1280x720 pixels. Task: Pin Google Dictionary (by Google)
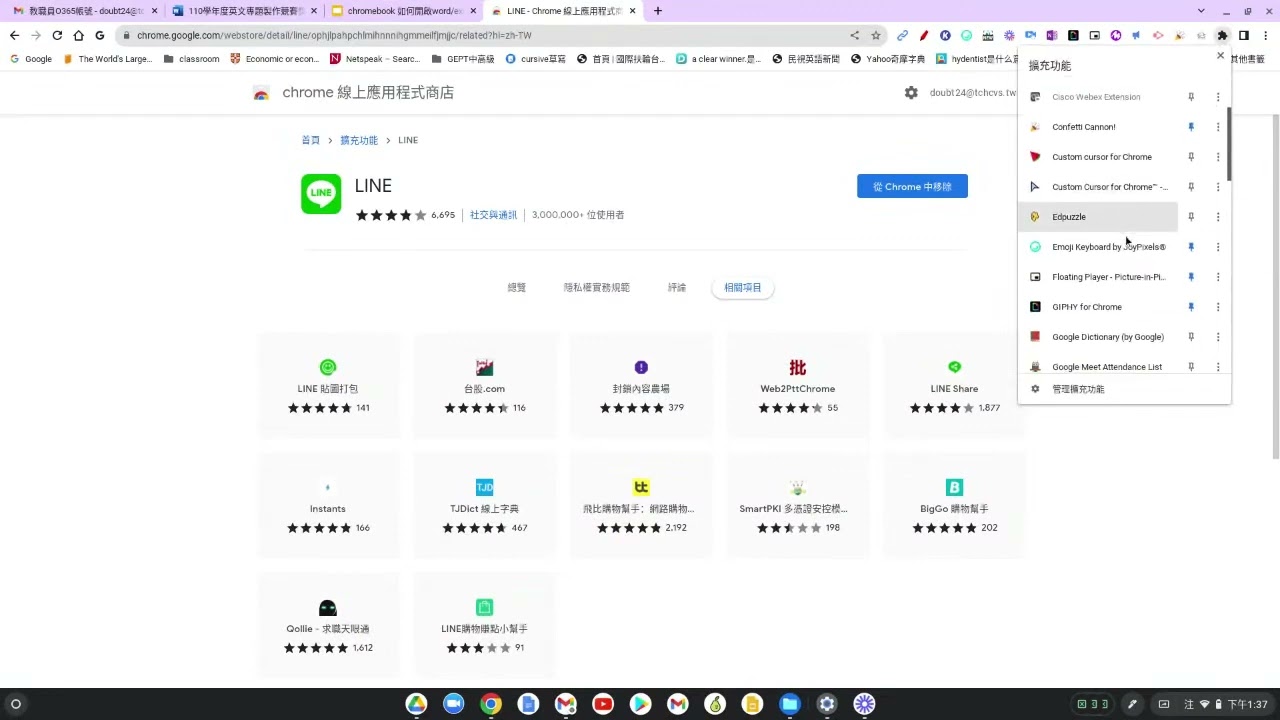(x=1190, y=337)
